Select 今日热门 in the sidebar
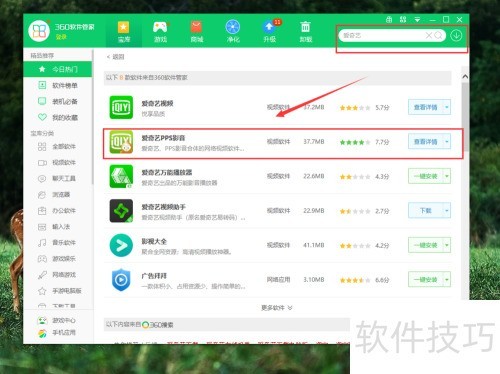Image resolution: width=500 pixels, height=374 pixels. (x=58, y=69)
